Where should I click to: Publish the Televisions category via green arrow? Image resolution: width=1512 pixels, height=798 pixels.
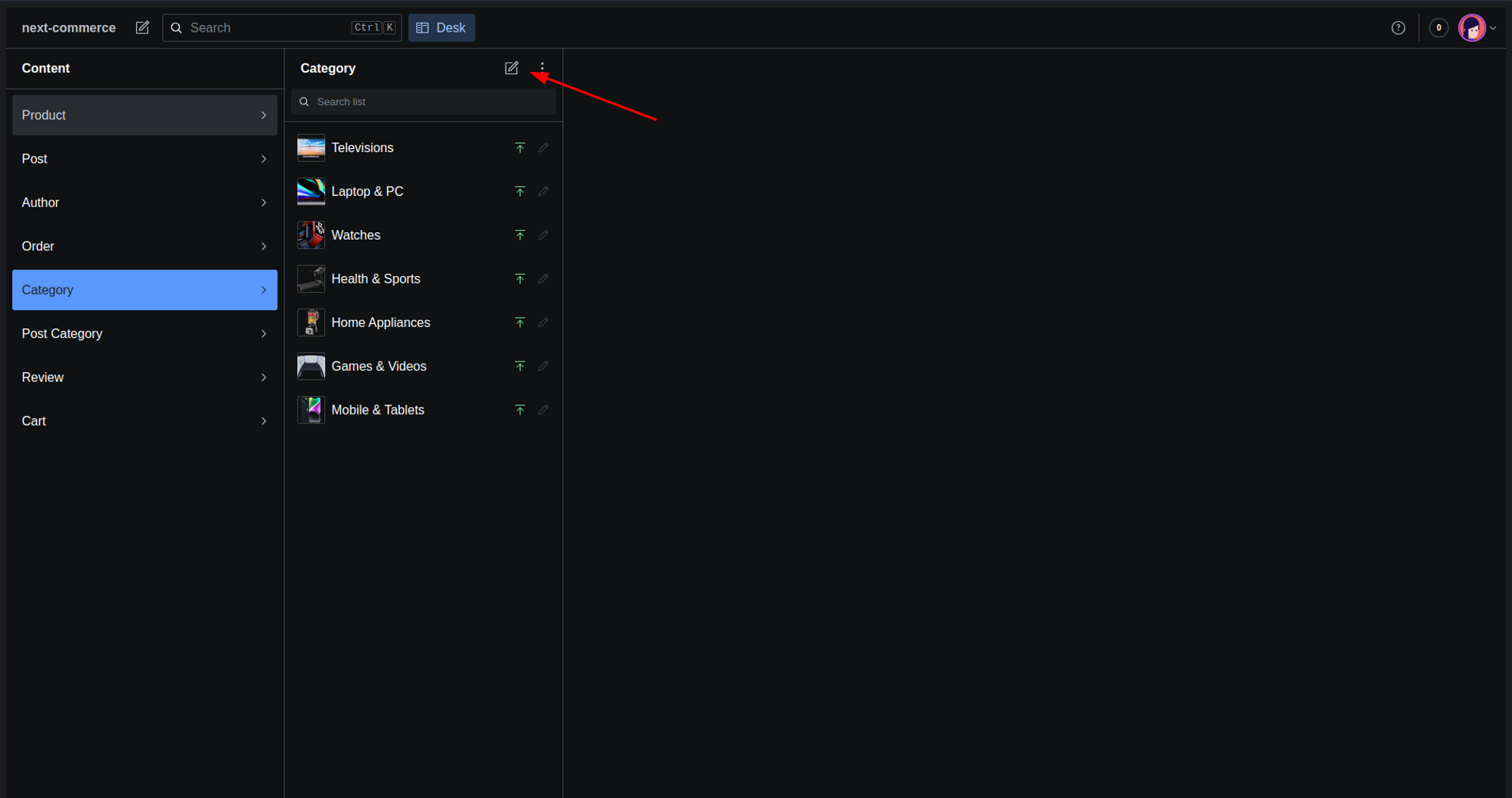tap(520, 147)
